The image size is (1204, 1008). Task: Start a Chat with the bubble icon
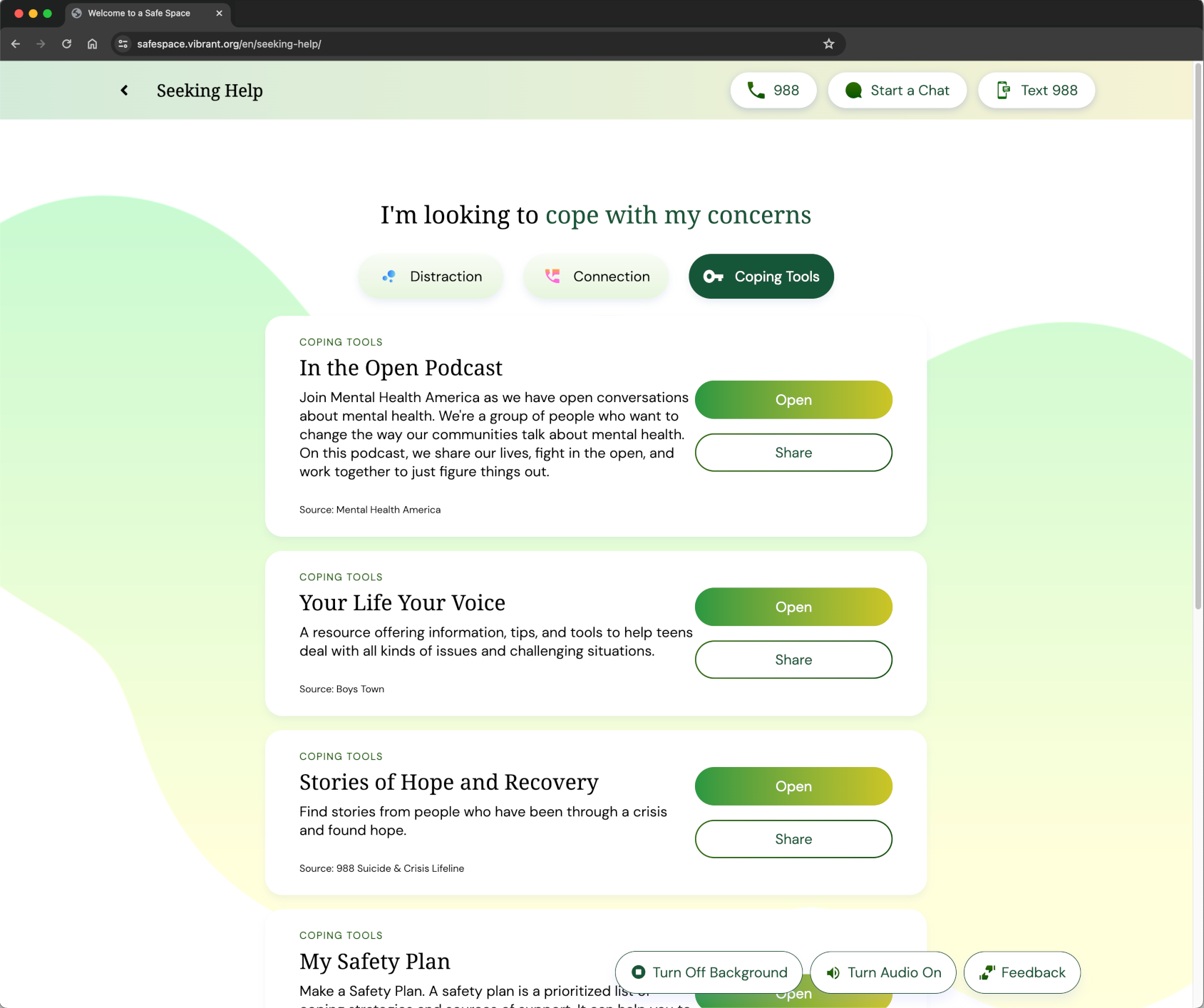coord(897,91)
